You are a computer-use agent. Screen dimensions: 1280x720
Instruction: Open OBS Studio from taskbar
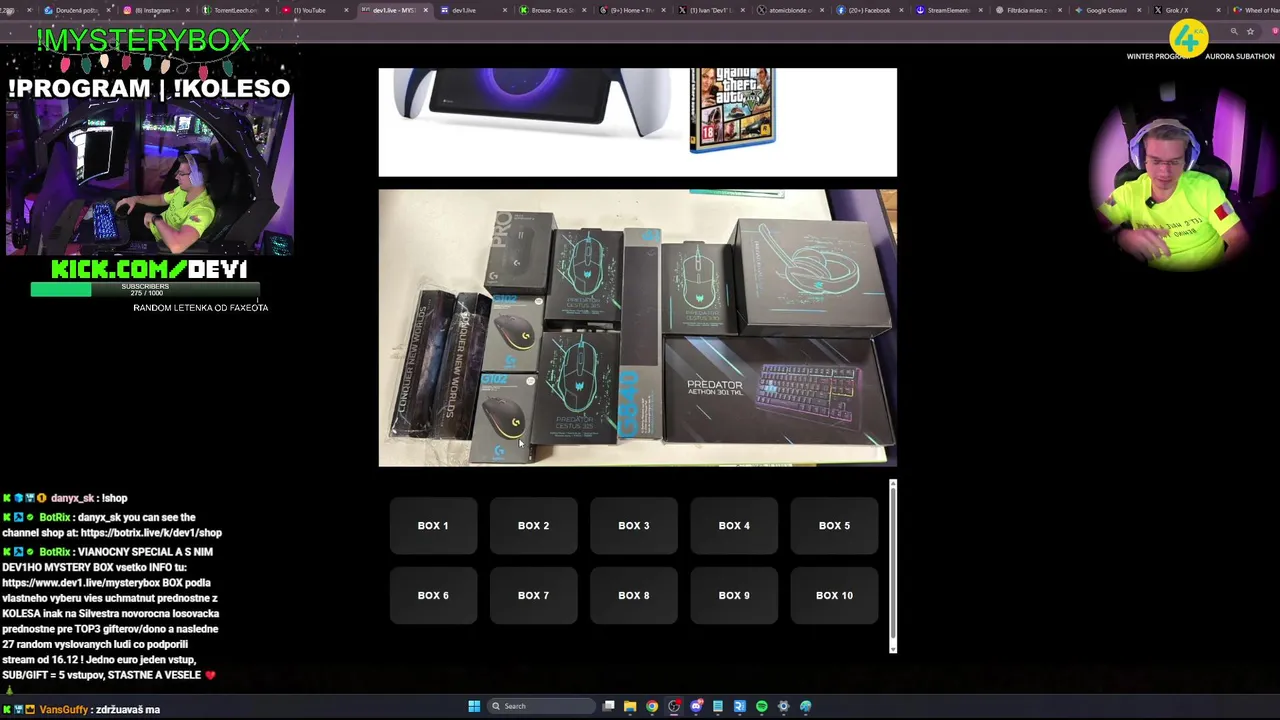[x=674, y=706]
